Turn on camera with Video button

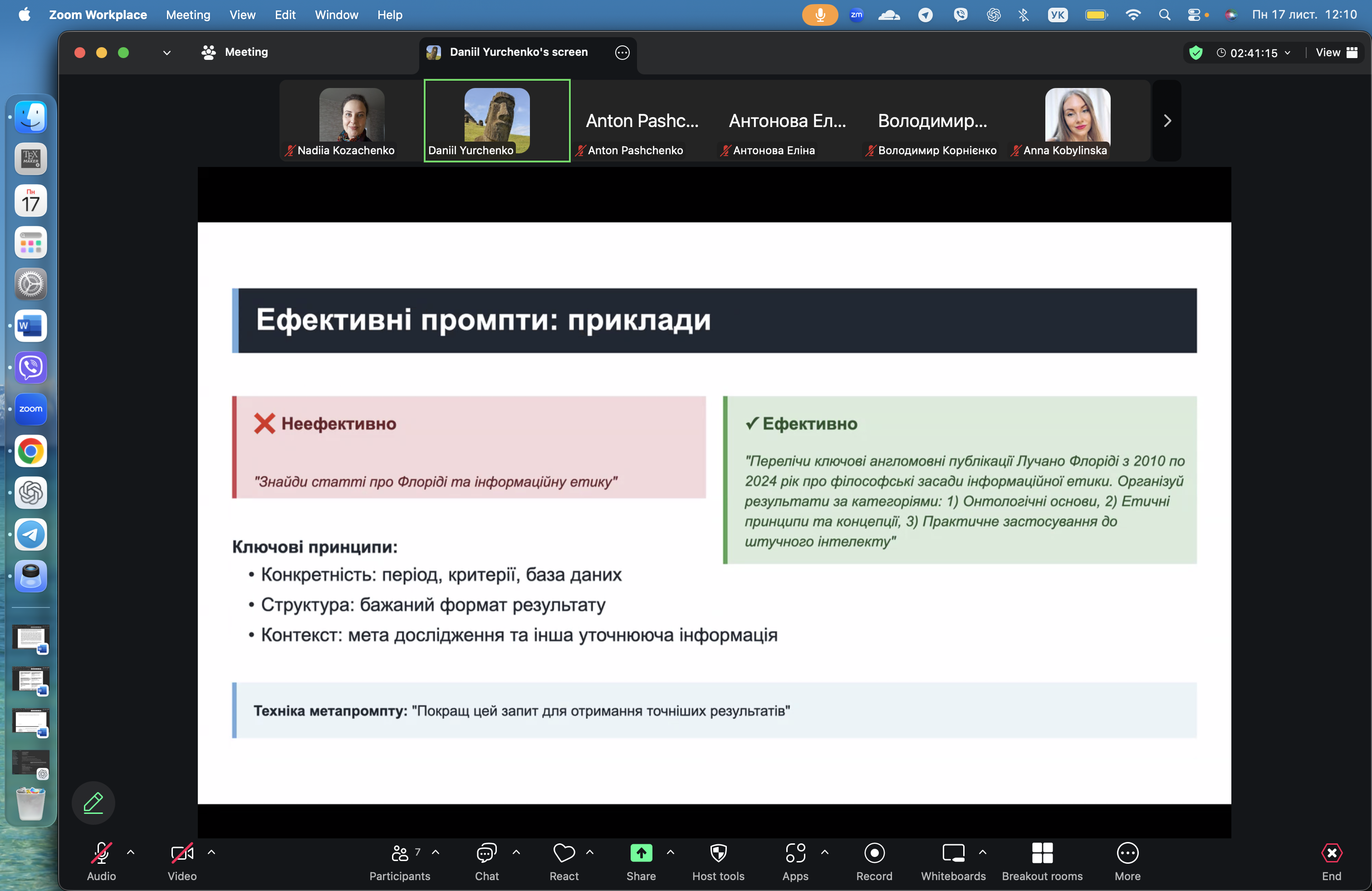(181, 853)
